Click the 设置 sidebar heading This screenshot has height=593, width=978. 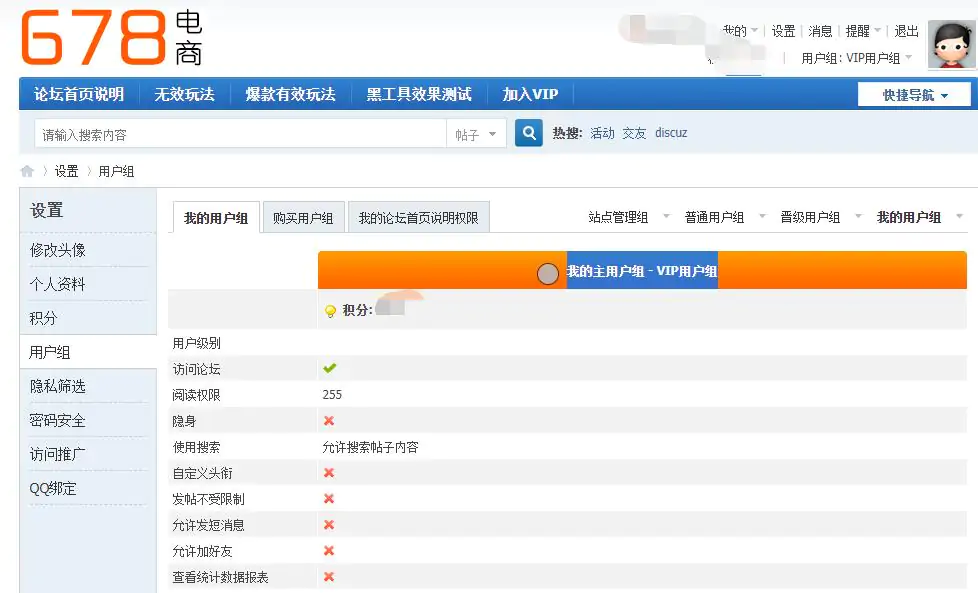[x=47, y=210]
